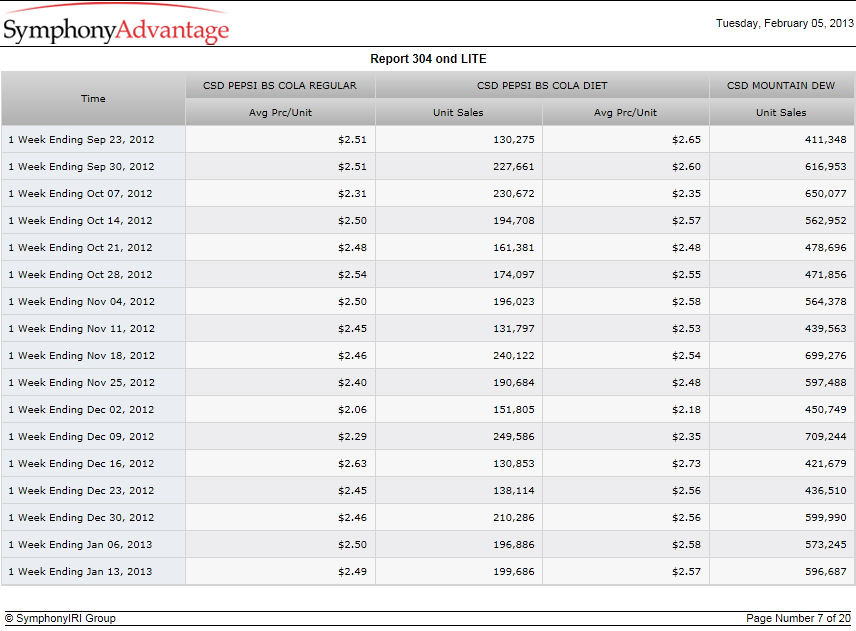The image size is (856, 631).
Task: Click Unit Sales header under MOUNTAIN DEW
Action: 781,112
